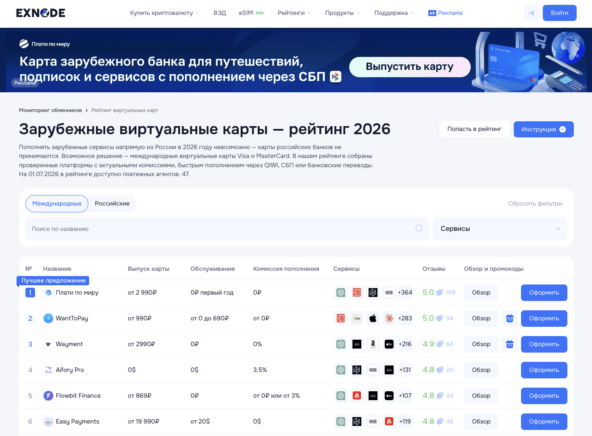The image size is (592, 436).
Task: Open the Сервисы filter dropdown
Action: (500, 229)
